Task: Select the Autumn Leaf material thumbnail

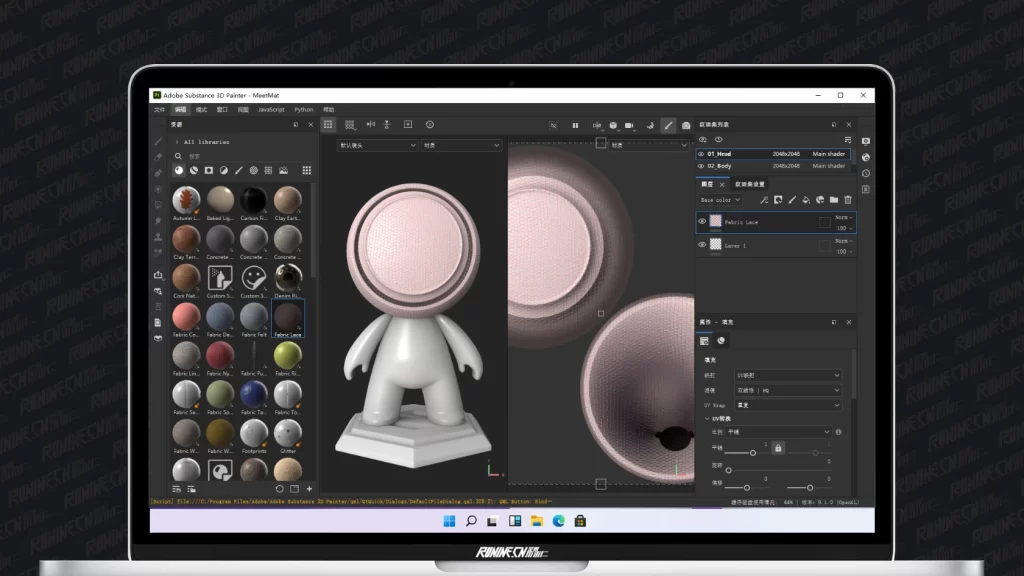Action: (186, 199)
